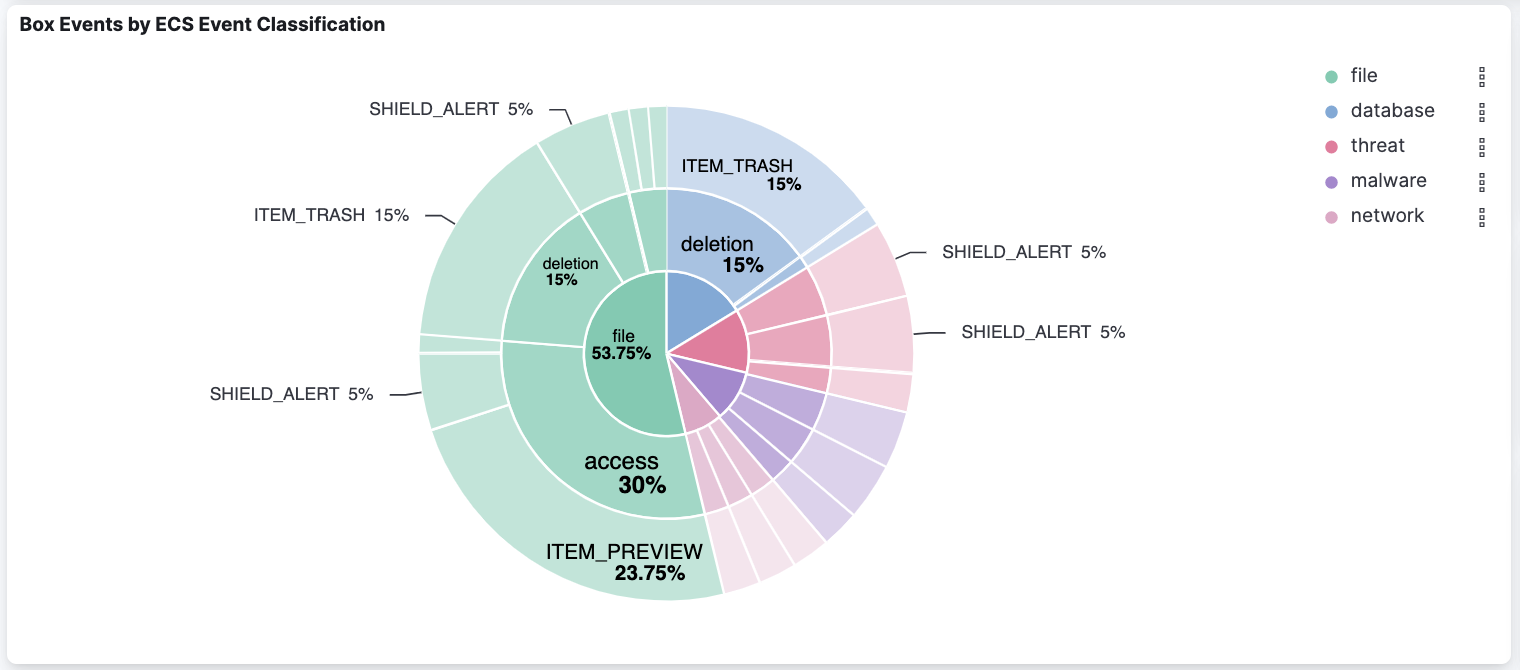The height and width of the screenshot is (670, 1520).
Task: Click the blue database color dot
Action: (x=1331, y=112)
